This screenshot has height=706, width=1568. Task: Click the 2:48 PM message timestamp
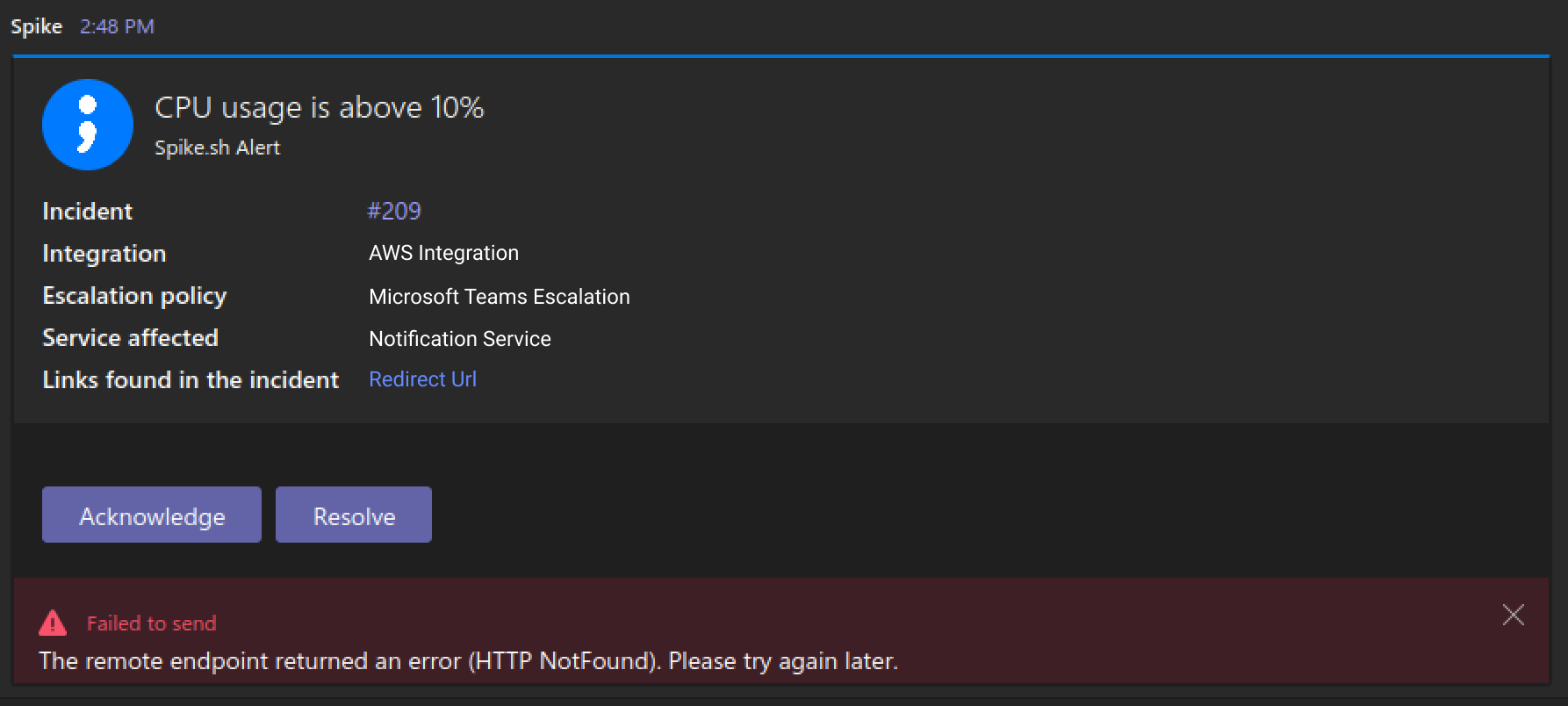pos(117,26)
